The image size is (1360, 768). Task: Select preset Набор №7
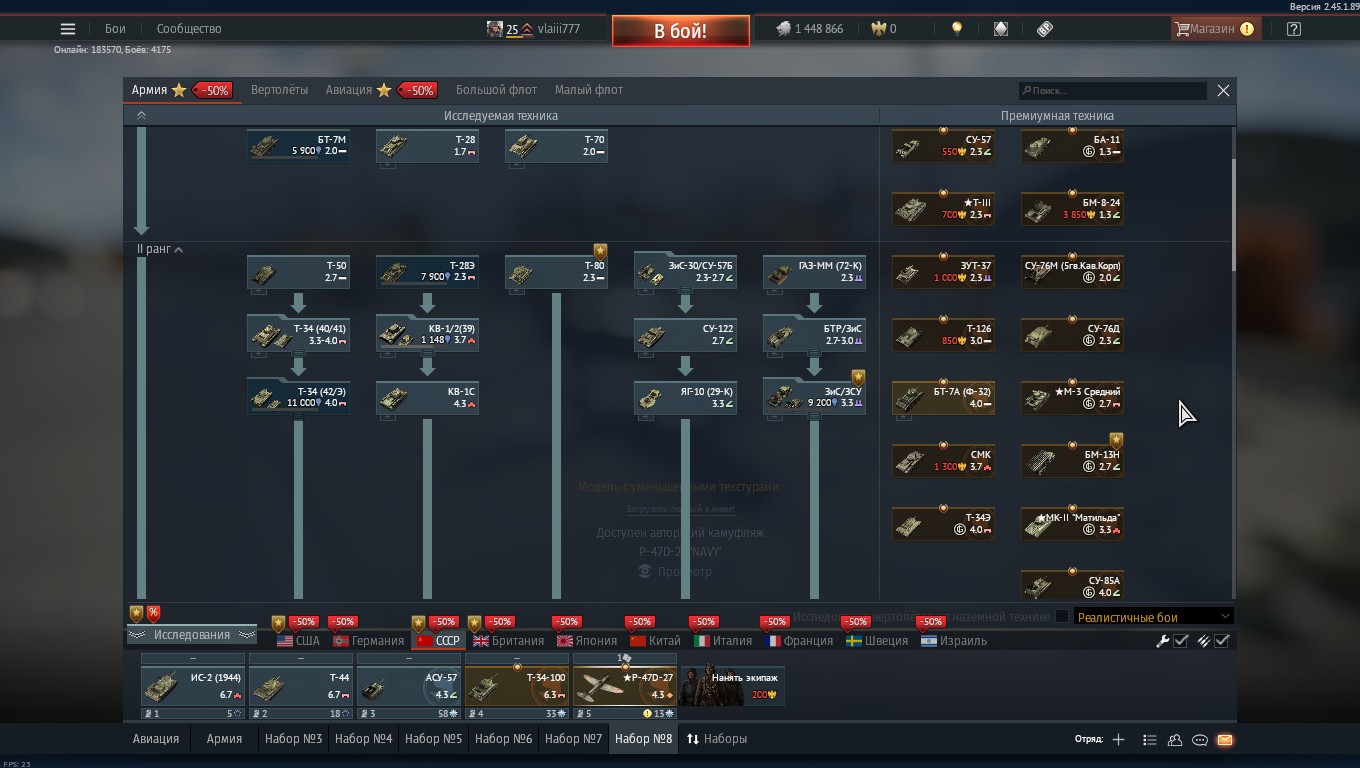coord(573,739)
